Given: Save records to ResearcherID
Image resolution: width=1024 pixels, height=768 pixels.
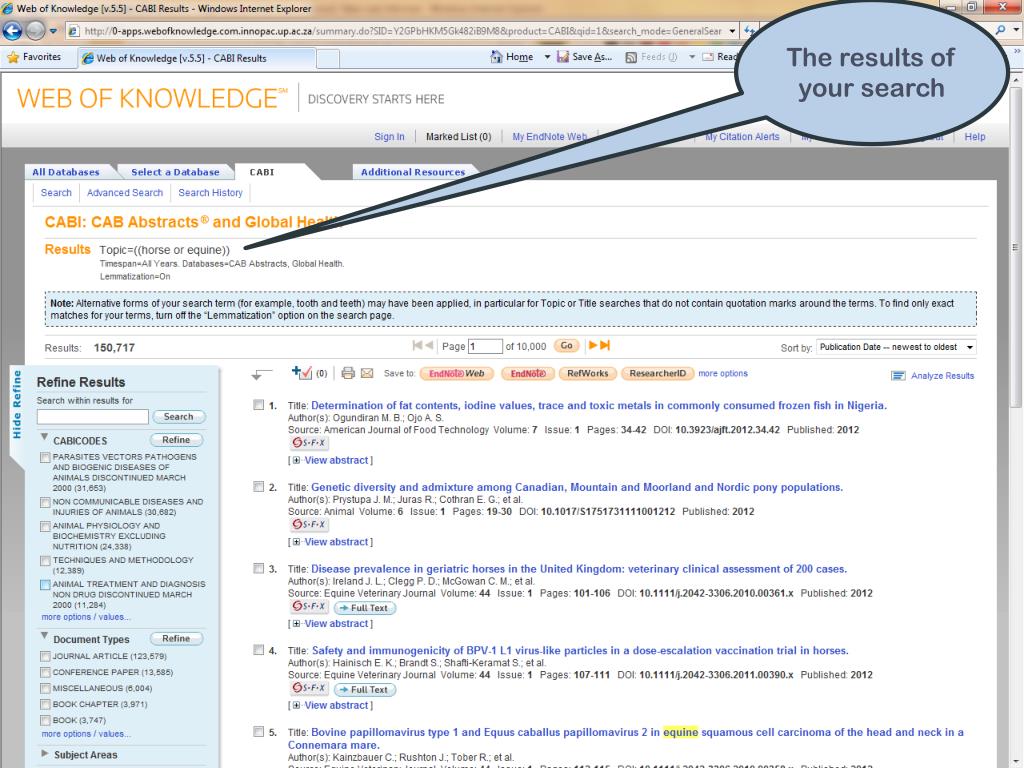Looking at the screenshot, I should coord(657,374).
